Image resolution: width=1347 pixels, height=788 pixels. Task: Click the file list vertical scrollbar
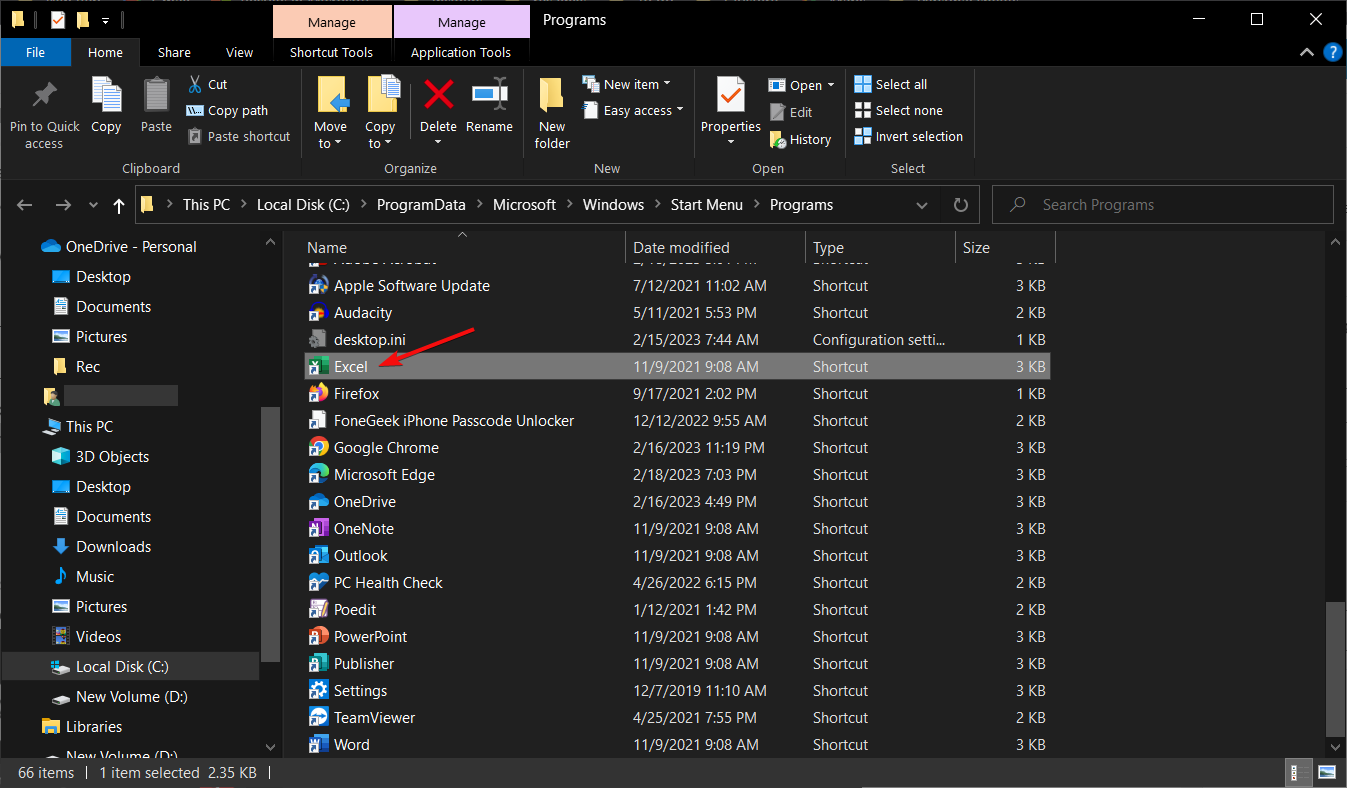point(1334,668)
